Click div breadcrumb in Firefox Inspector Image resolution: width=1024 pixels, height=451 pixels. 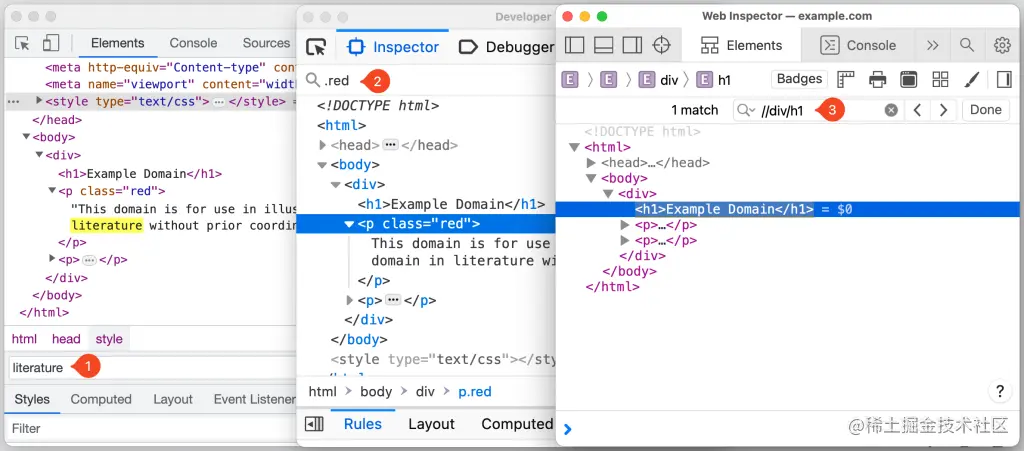click(425, 392)
